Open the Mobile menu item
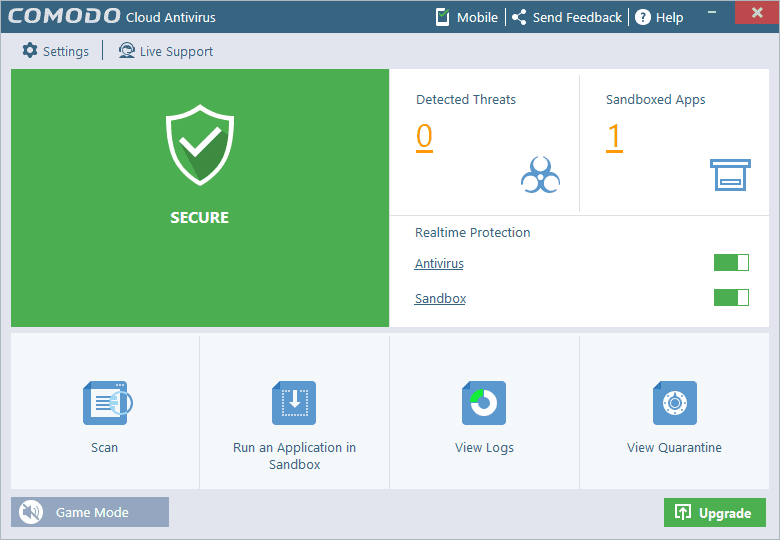 pos(467,17)
